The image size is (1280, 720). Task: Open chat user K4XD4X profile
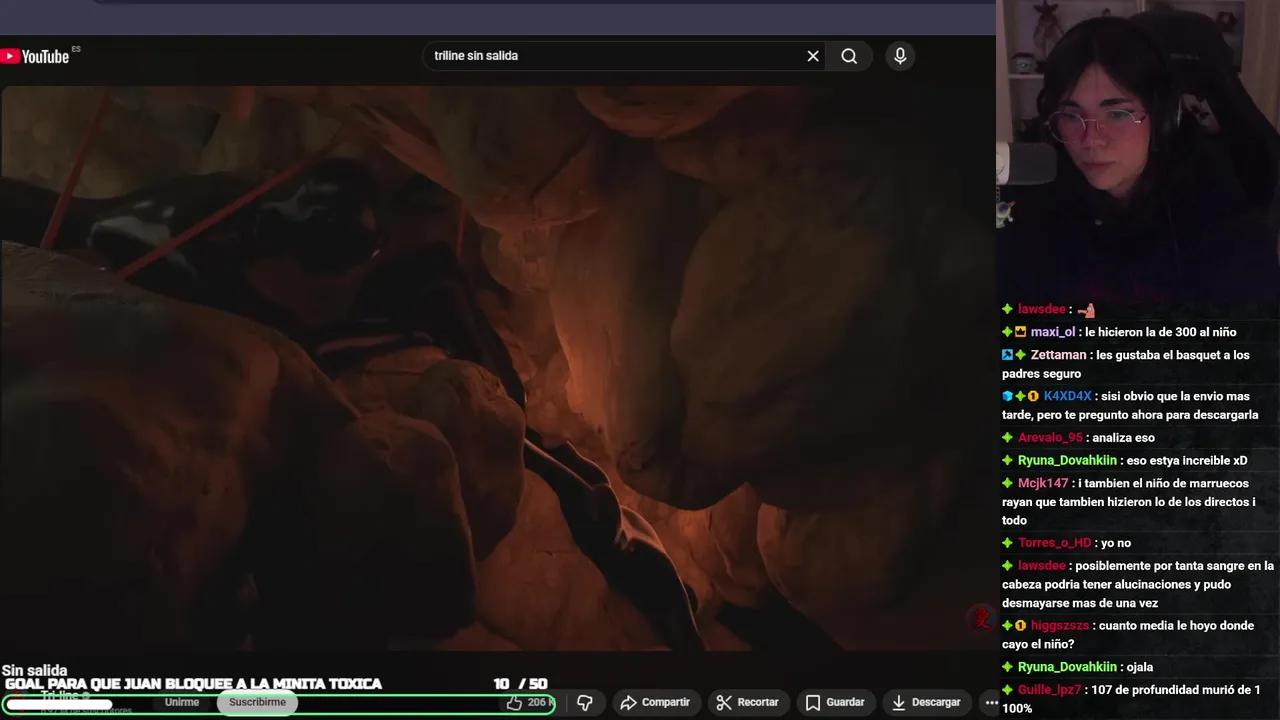pyautogui.click(x=1068, y=396)
